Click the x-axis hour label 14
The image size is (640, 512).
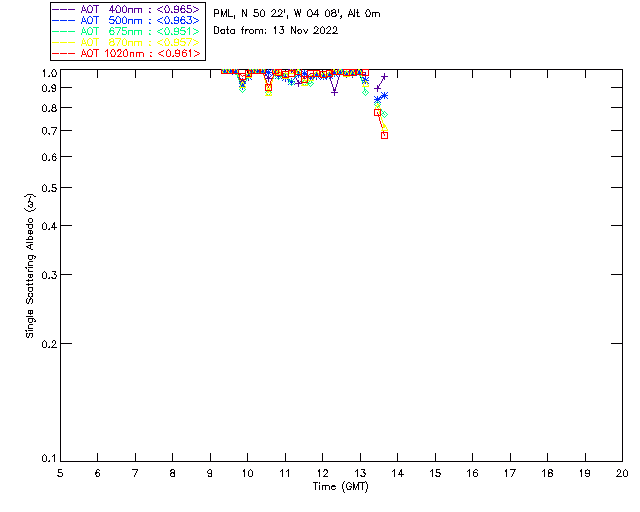pyautogui.click(x=398, y=473)
